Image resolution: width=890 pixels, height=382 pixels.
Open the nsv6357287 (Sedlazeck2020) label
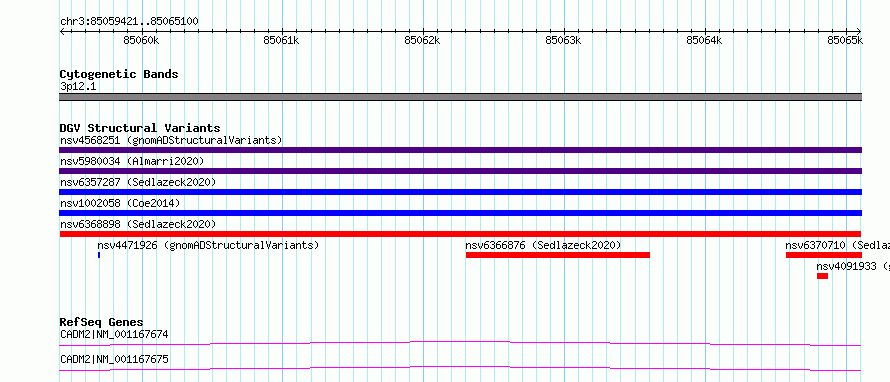tap(138, 182)
